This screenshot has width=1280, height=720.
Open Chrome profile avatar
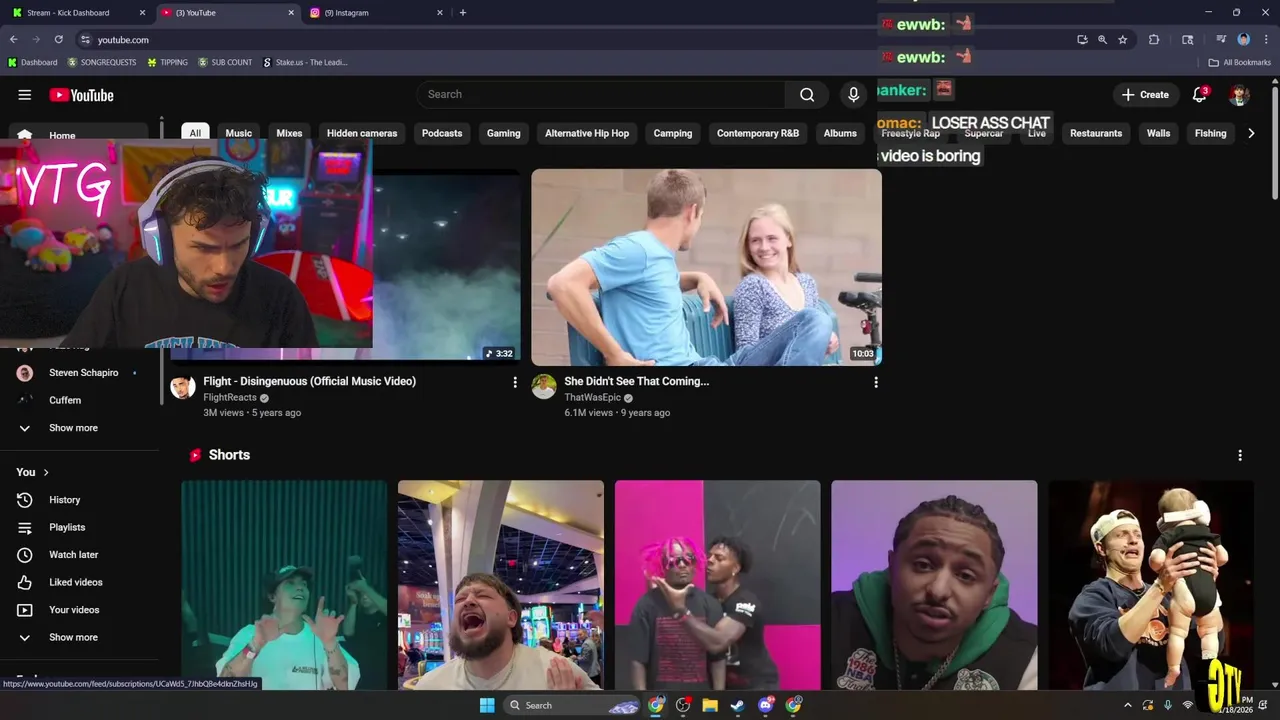pos(1244,39)
